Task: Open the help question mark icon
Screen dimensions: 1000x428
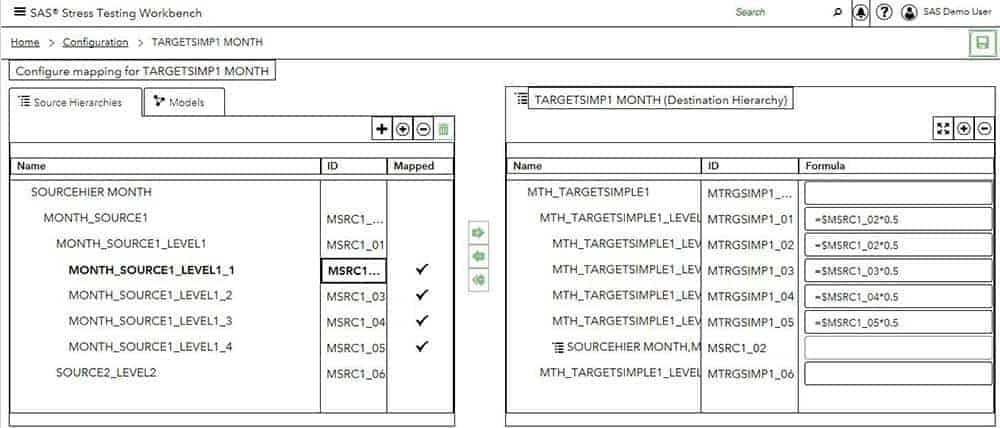Action: tap(883, 13)
